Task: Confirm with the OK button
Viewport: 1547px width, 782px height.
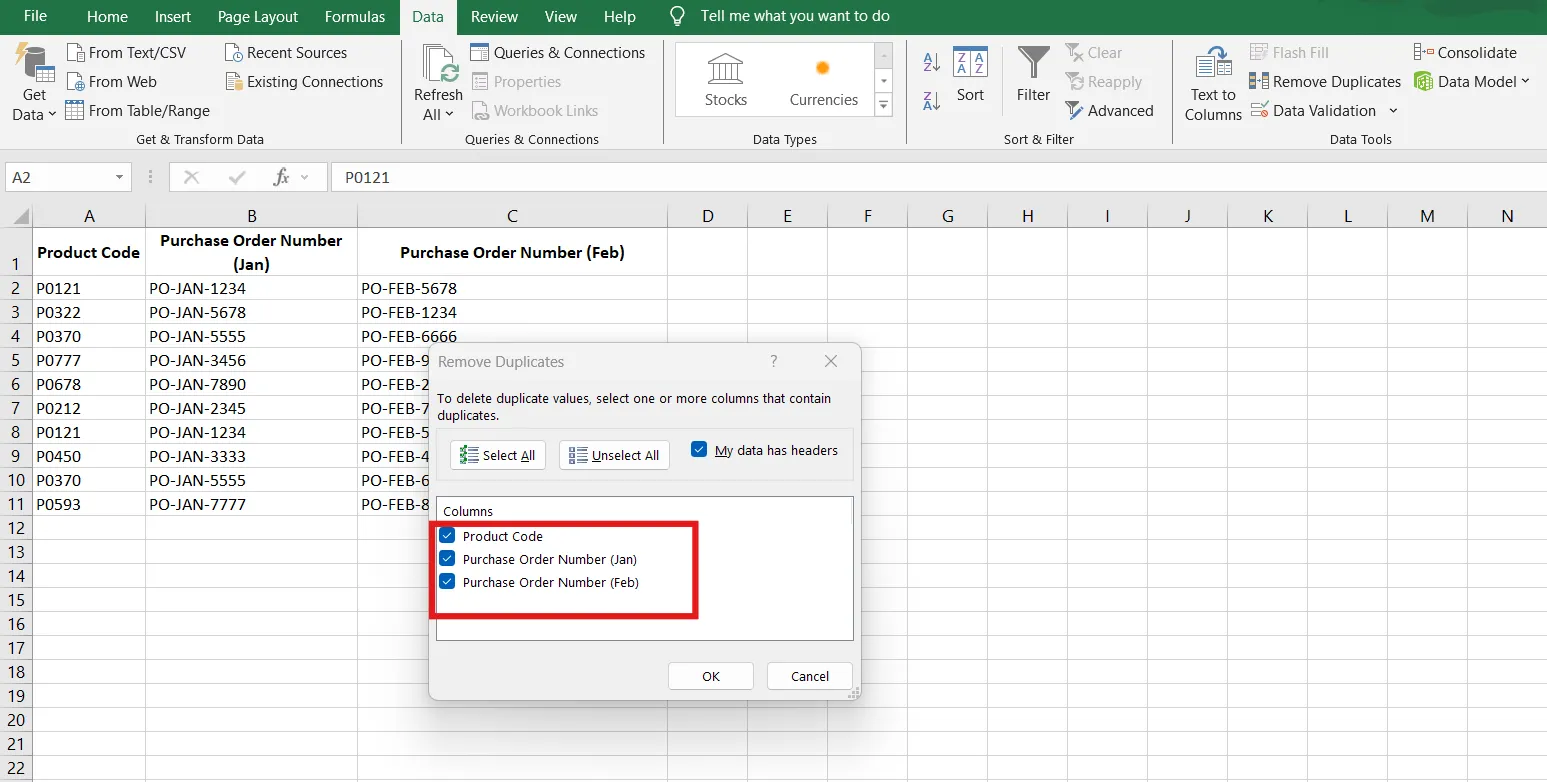Action: (x=710, y=676)
